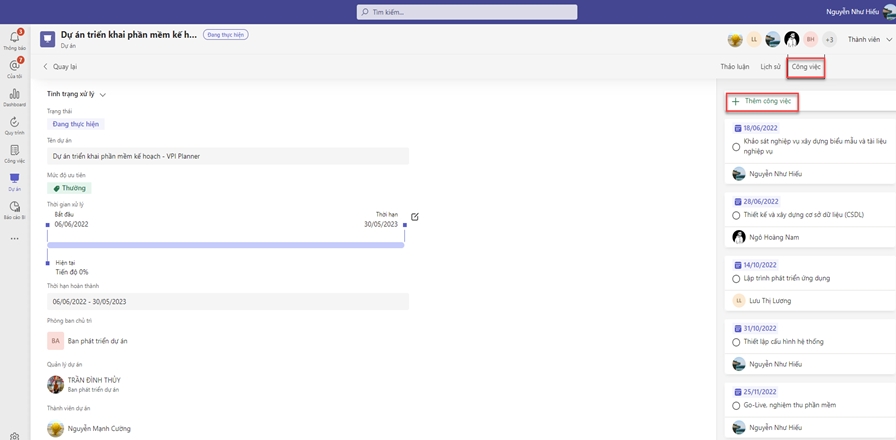The width and height of the screenshot is (896, 440).
Task: Switch to the Lịch sử tab
Action: tap(770, 67)
